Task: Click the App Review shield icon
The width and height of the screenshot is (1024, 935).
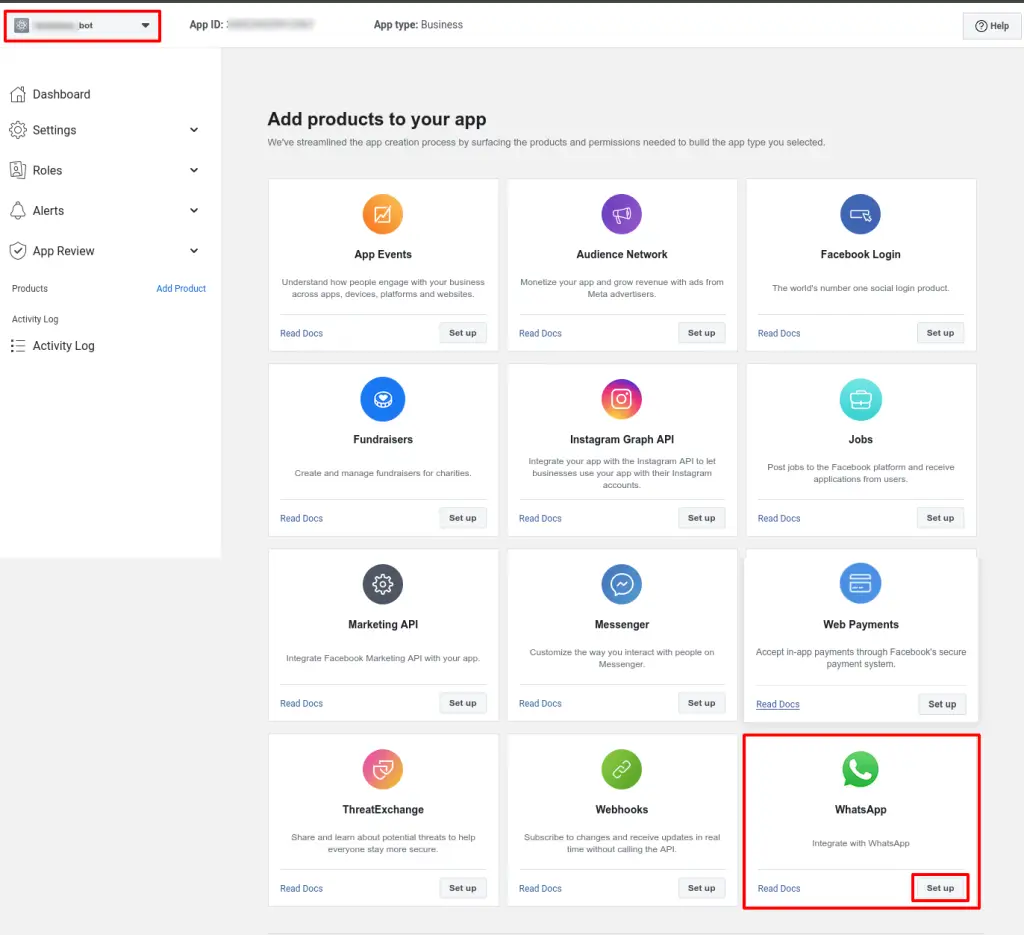Action: point(18,251)
